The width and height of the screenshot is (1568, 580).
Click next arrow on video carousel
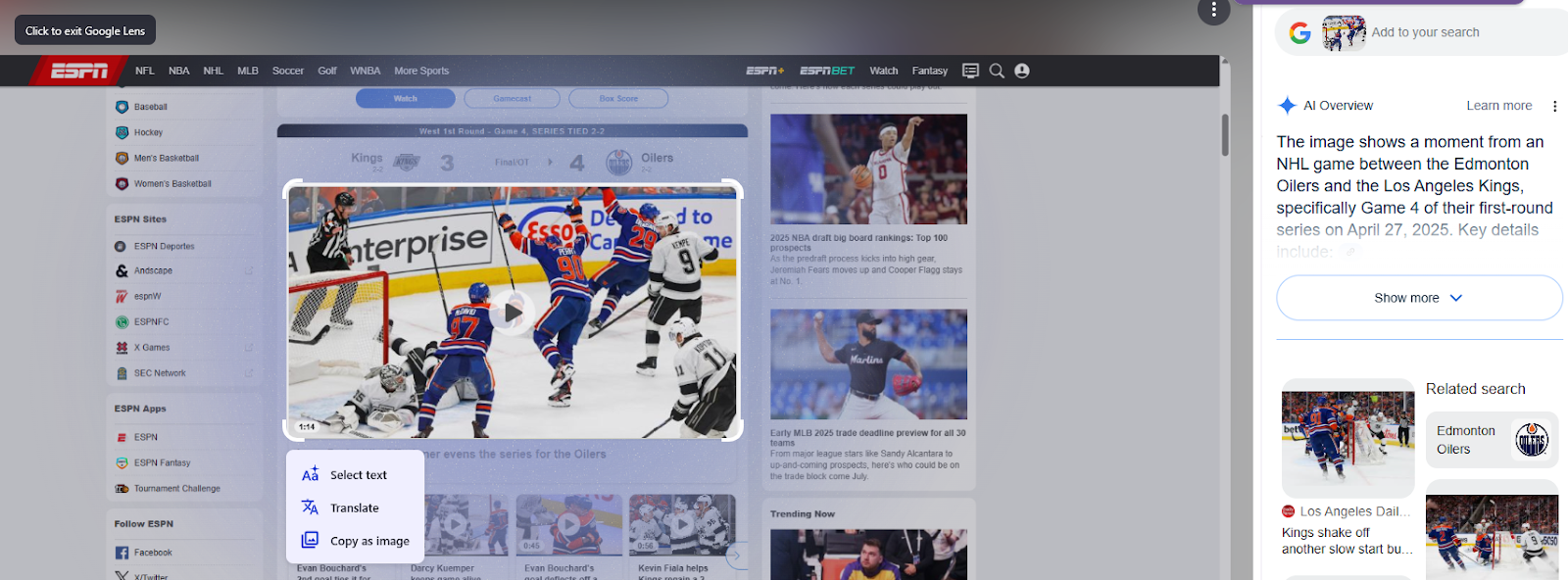(735, 556)
